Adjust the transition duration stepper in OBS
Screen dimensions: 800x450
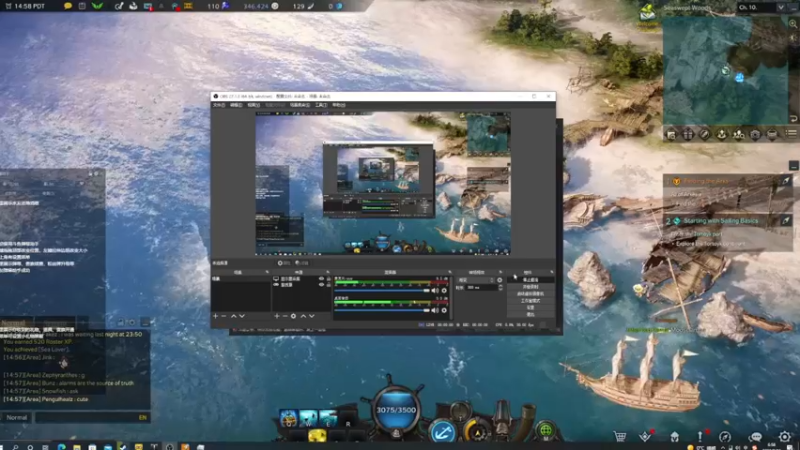(500, 288)
